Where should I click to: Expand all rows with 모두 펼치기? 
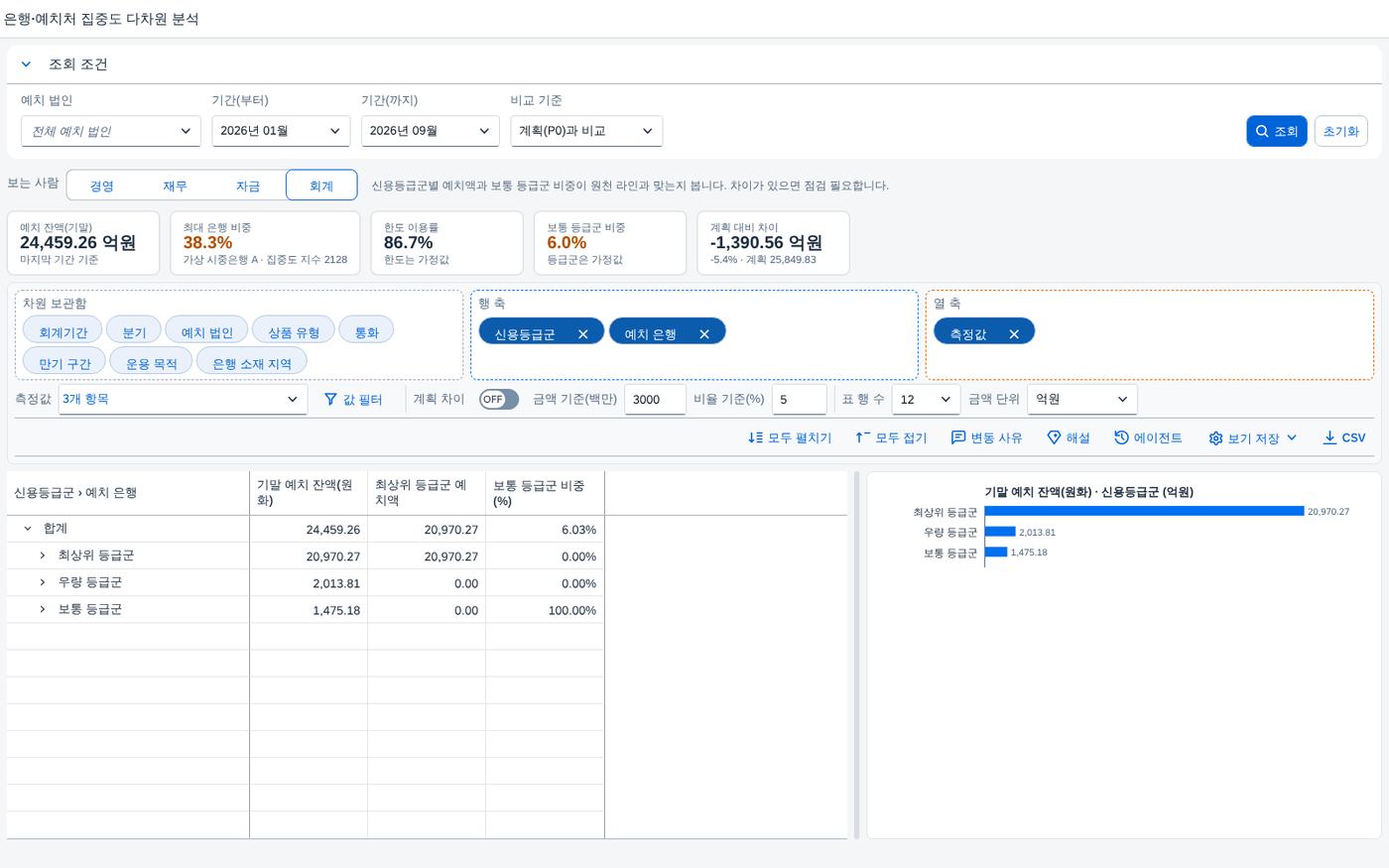(790, 437)
